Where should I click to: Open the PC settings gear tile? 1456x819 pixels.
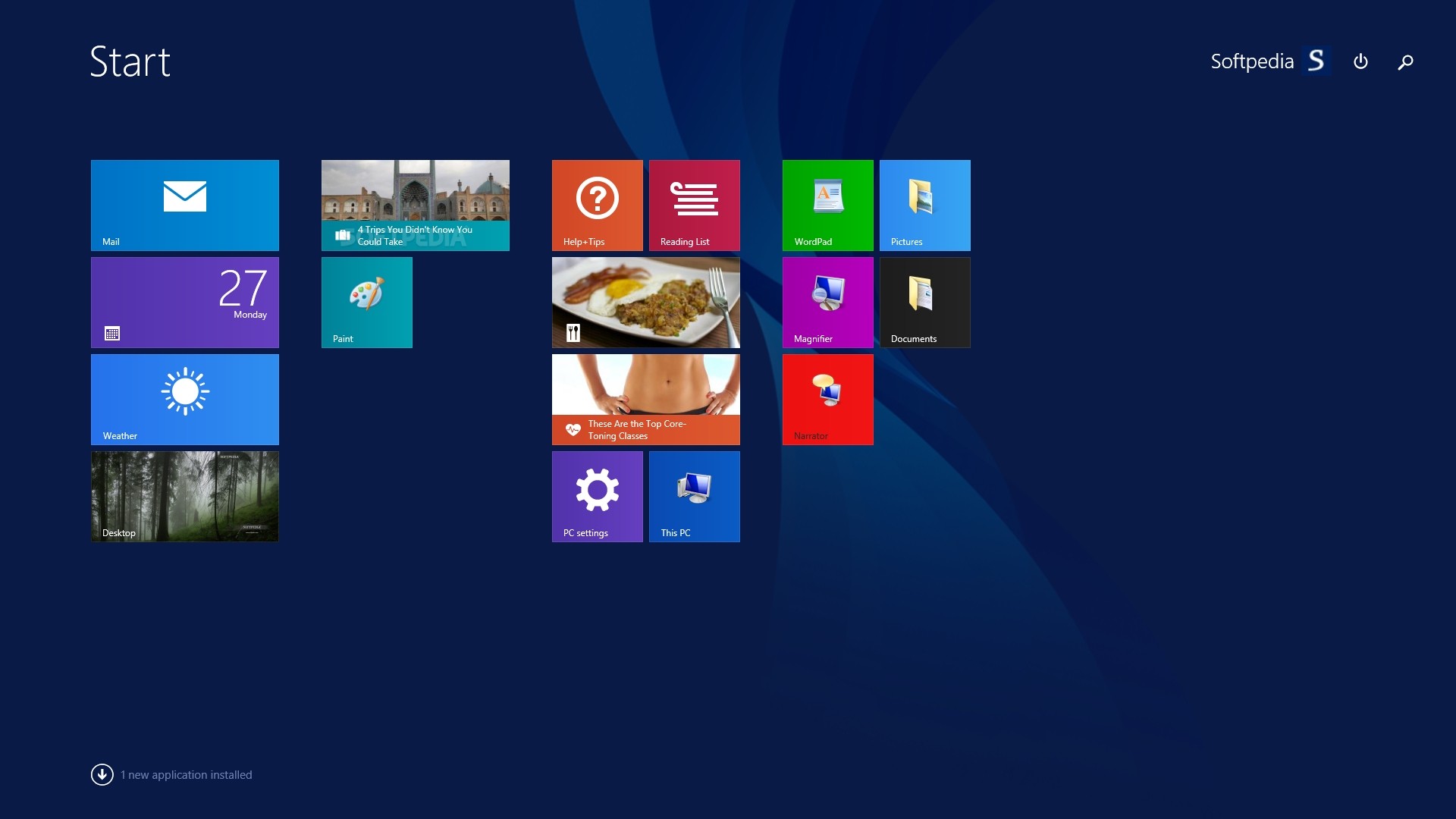[x=597, y=496]
